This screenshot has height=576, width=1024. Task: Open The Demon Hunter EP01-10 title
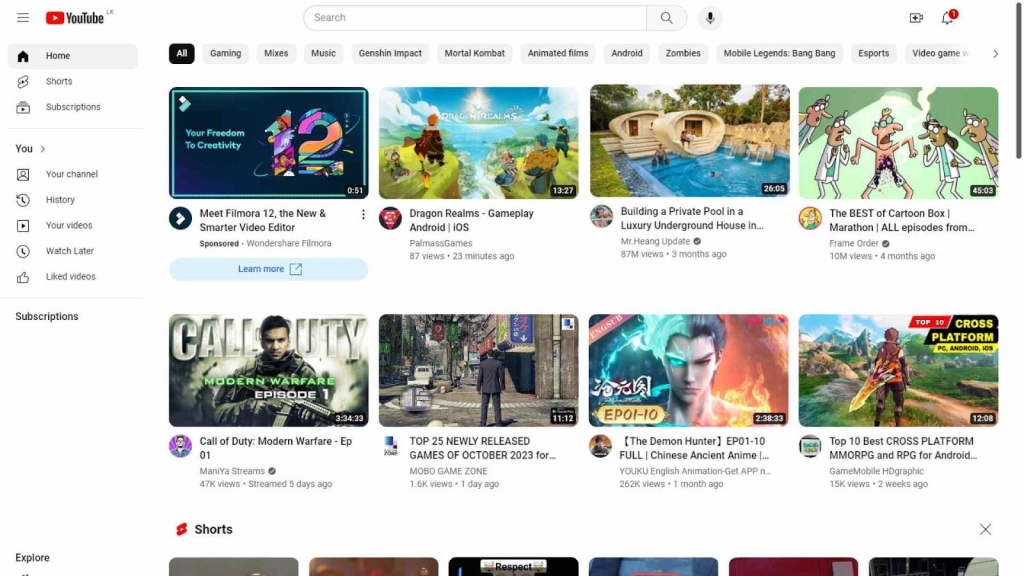point(694,448)
